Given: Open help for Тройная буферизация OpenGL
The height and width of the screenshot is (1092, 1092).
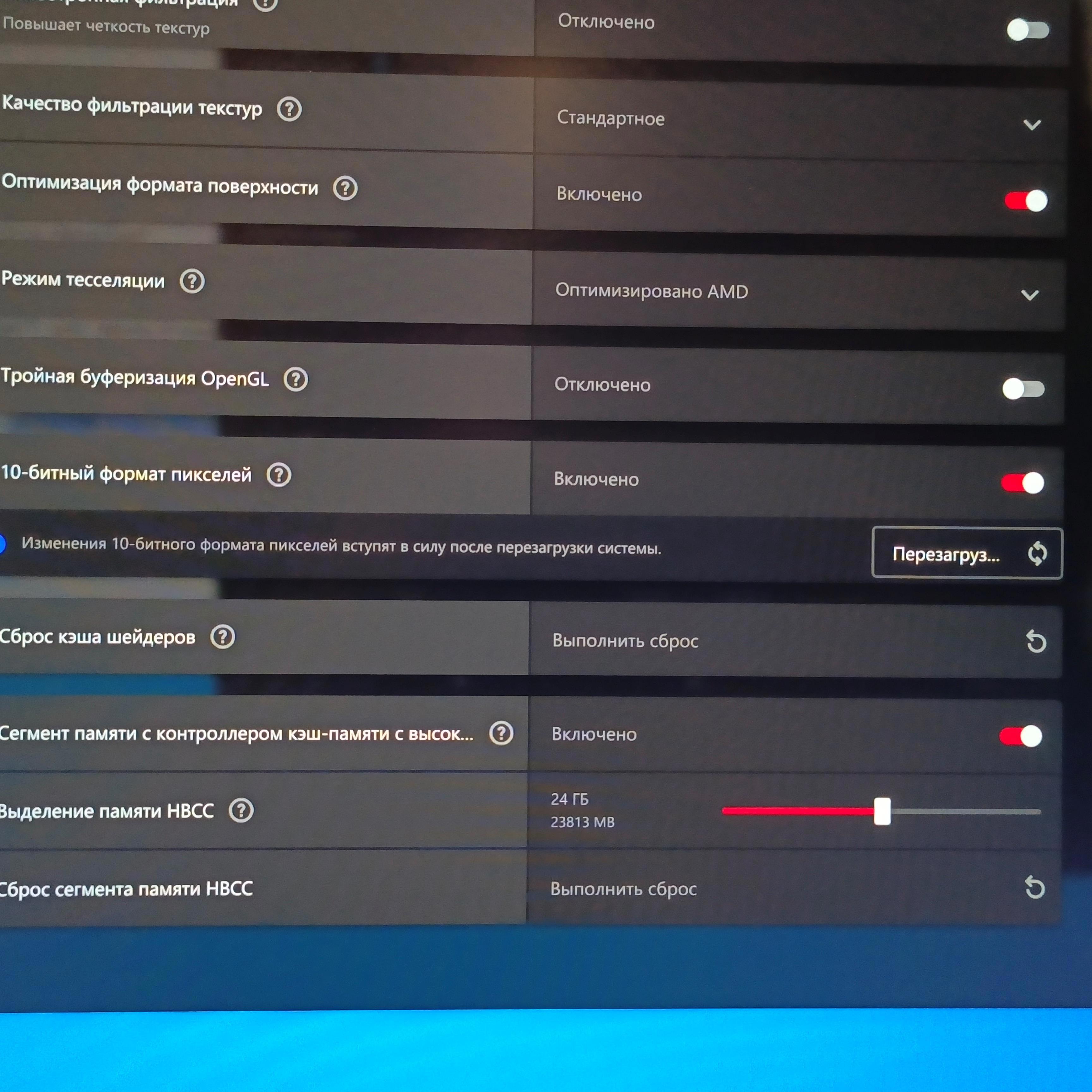Looking at the screenshot, I should point(296,379).
